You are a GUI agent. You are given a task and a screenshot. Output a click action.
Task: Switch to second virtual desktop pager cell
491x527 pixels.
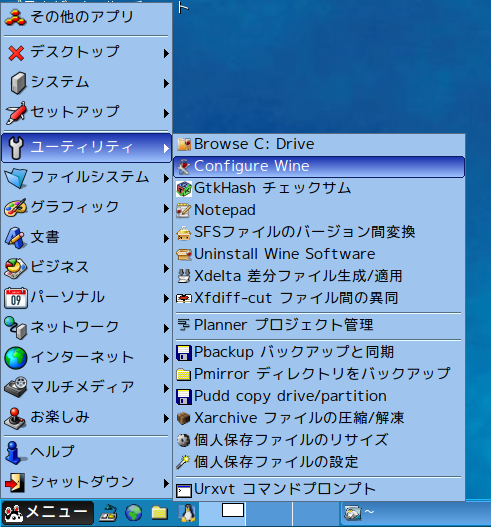(x=269, y=513)
